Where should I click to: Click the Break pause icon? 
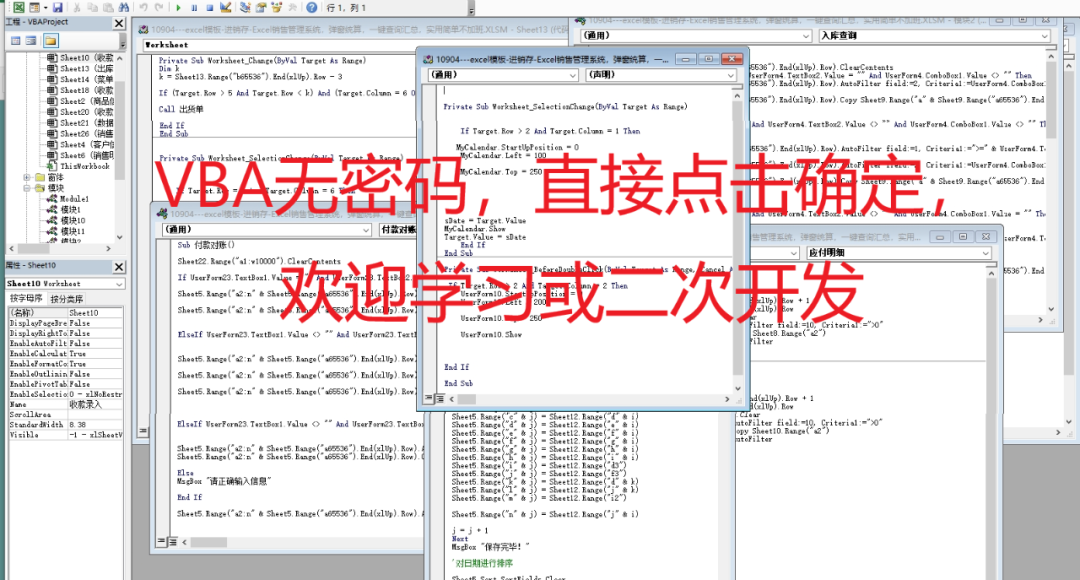194,8
